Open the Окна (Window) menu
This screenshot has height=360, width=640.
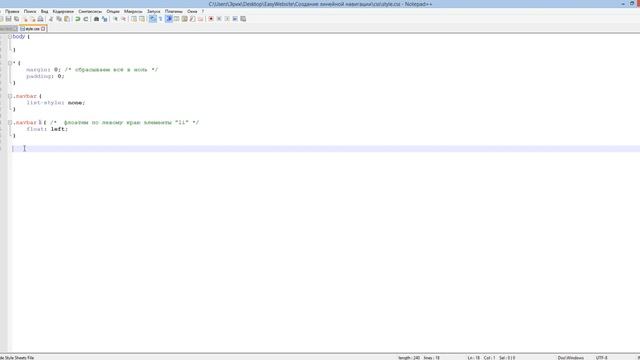pos(192,11)
